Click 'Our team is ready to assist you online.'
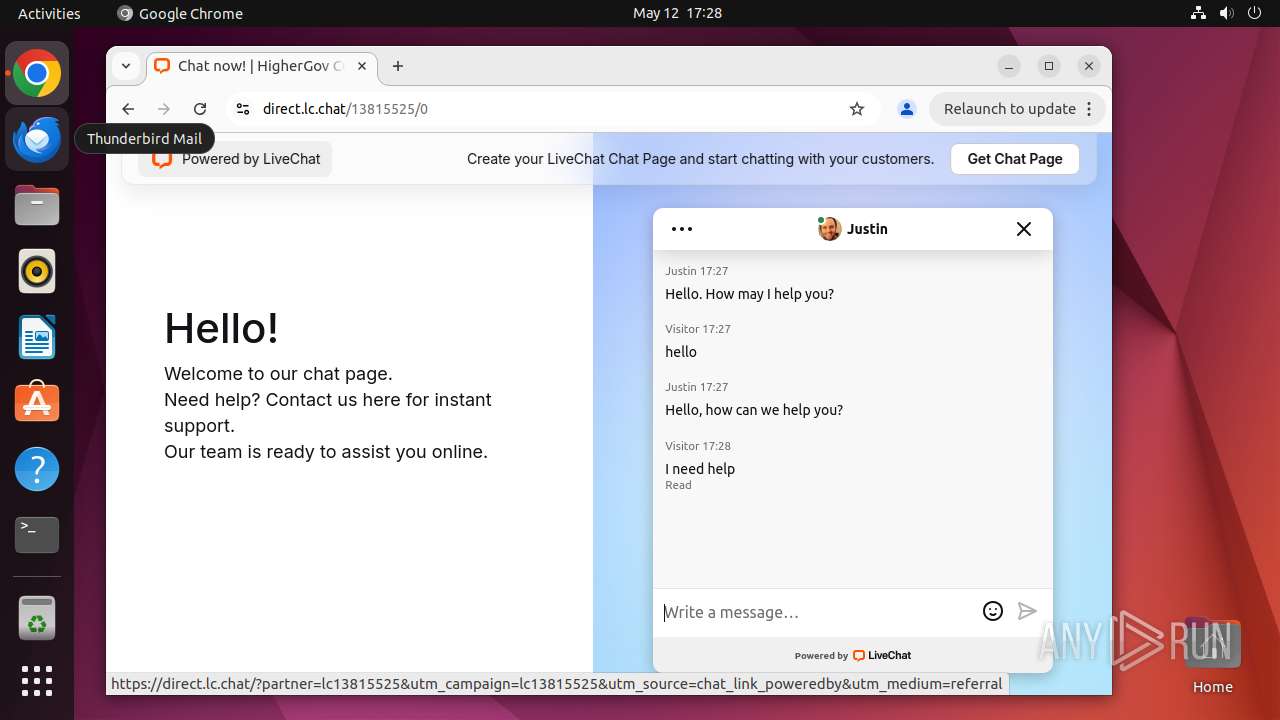1280x720 pixels. pyautogui.click(x=326, y=452)
